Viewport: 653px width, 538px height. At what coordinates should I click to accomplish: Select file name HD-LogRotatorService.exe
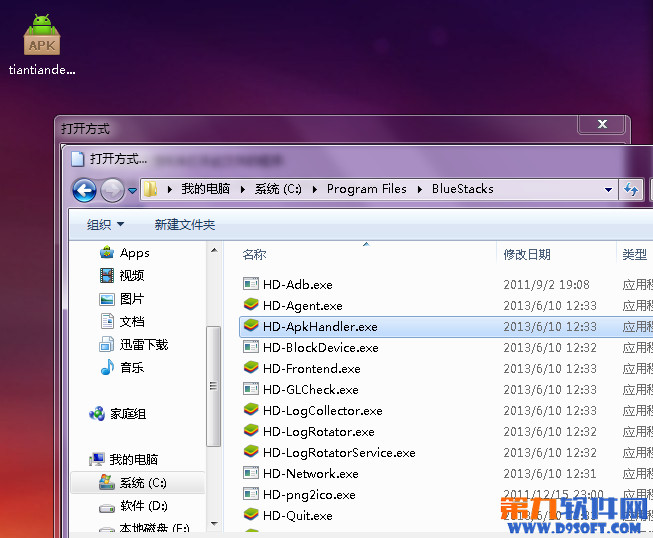[339, 453]
